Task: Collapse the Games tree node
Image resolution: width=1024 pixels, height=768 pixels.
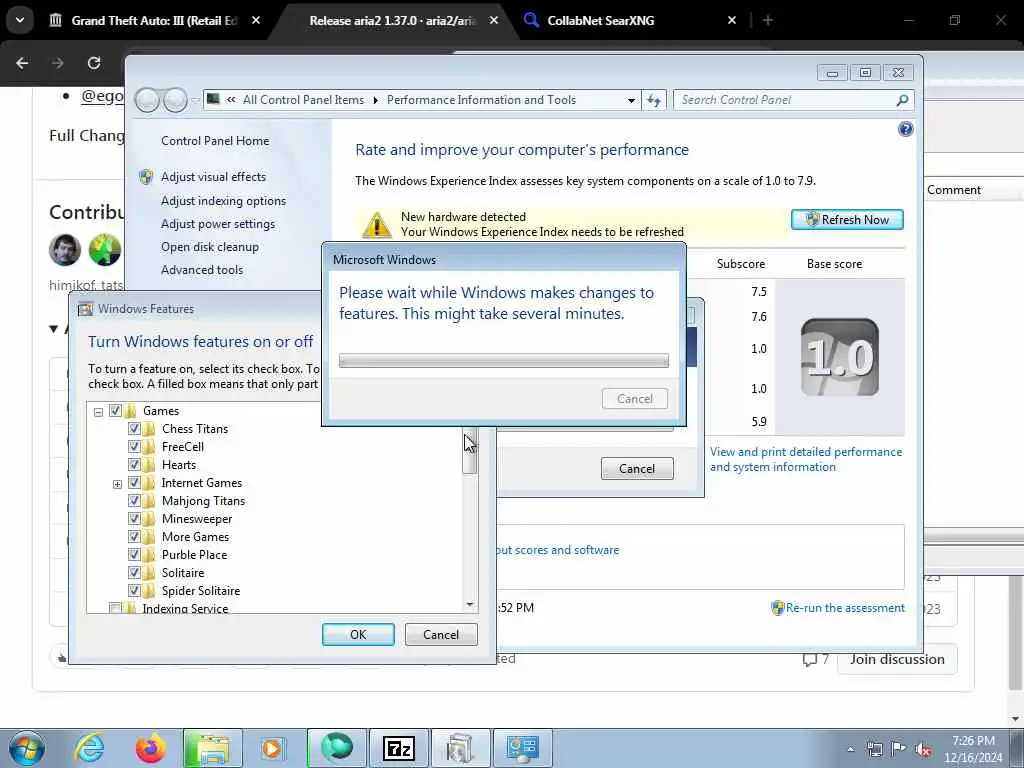Action: click(x=98, y=411)
